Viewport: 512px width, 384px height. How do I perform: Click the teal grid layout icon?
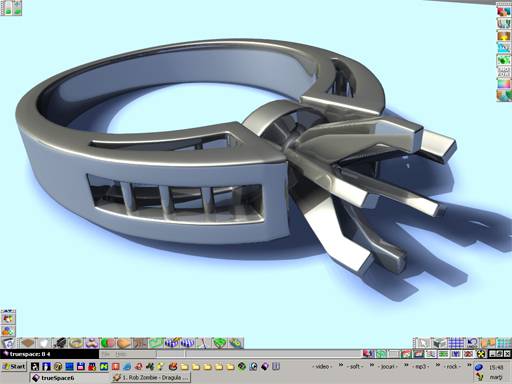click(504, 343)
